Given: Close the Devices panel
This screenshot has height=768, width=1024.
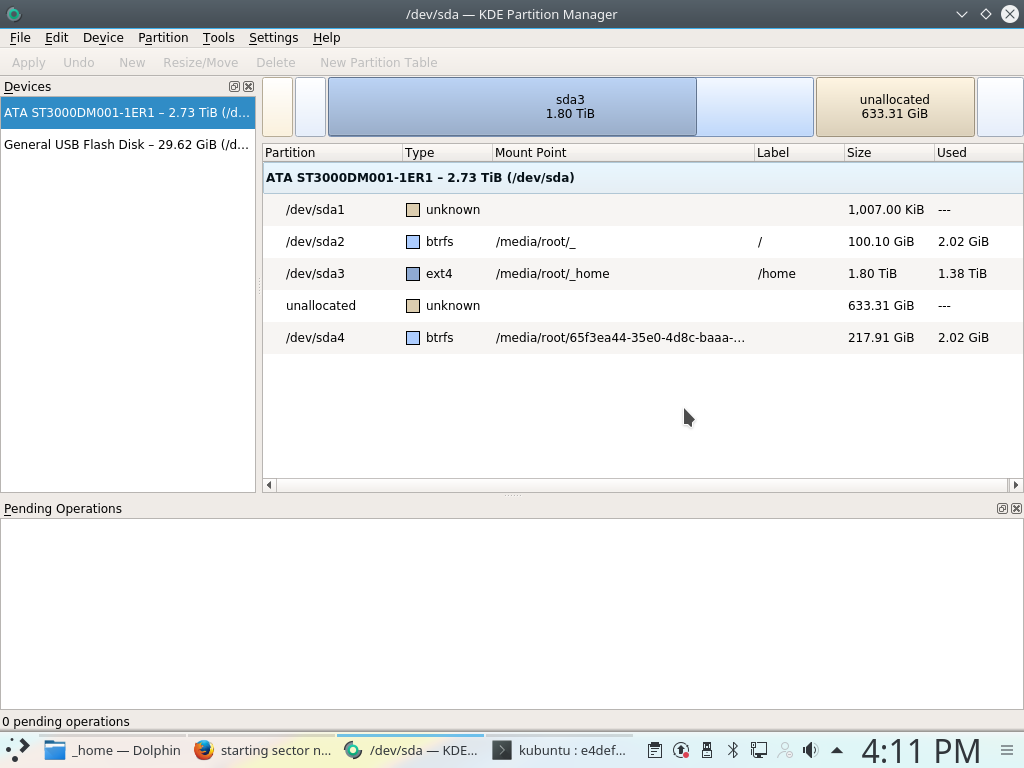Looking at the screenshot, I should [x=249, y=86].
